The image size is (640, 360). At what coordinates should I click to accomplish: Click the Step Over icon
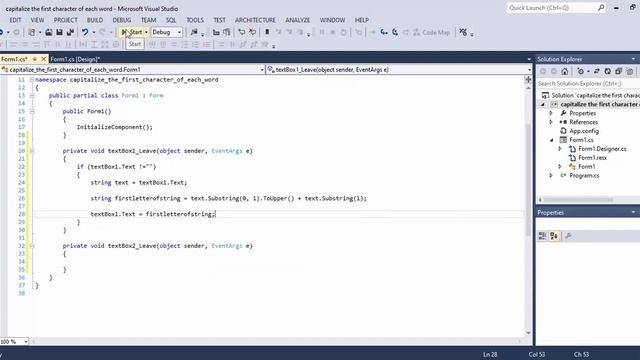tap(395, 32)
